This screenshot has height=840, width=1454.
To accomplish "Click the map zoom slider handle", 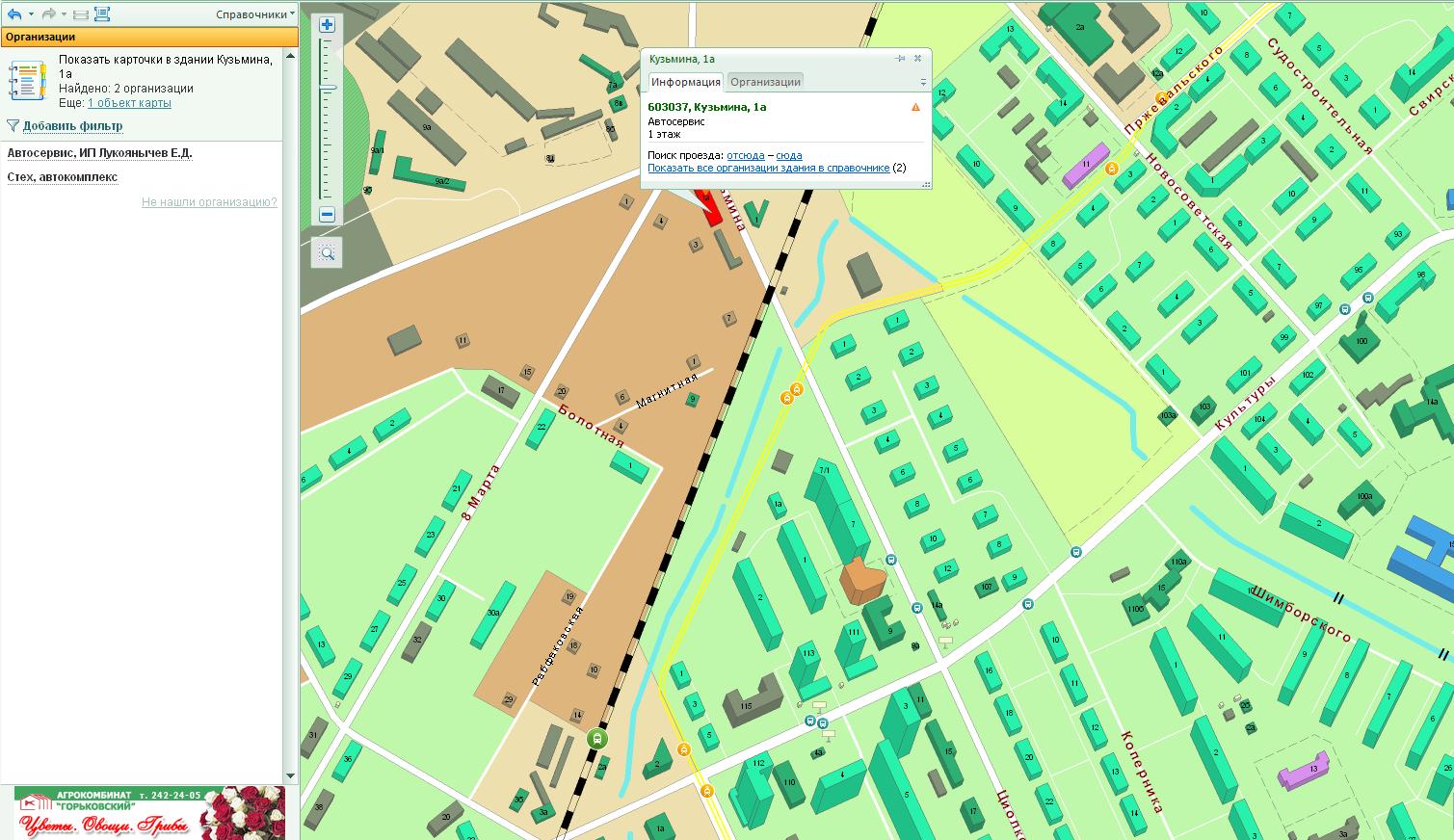I will pyautogui.click(x=328, y=88).
